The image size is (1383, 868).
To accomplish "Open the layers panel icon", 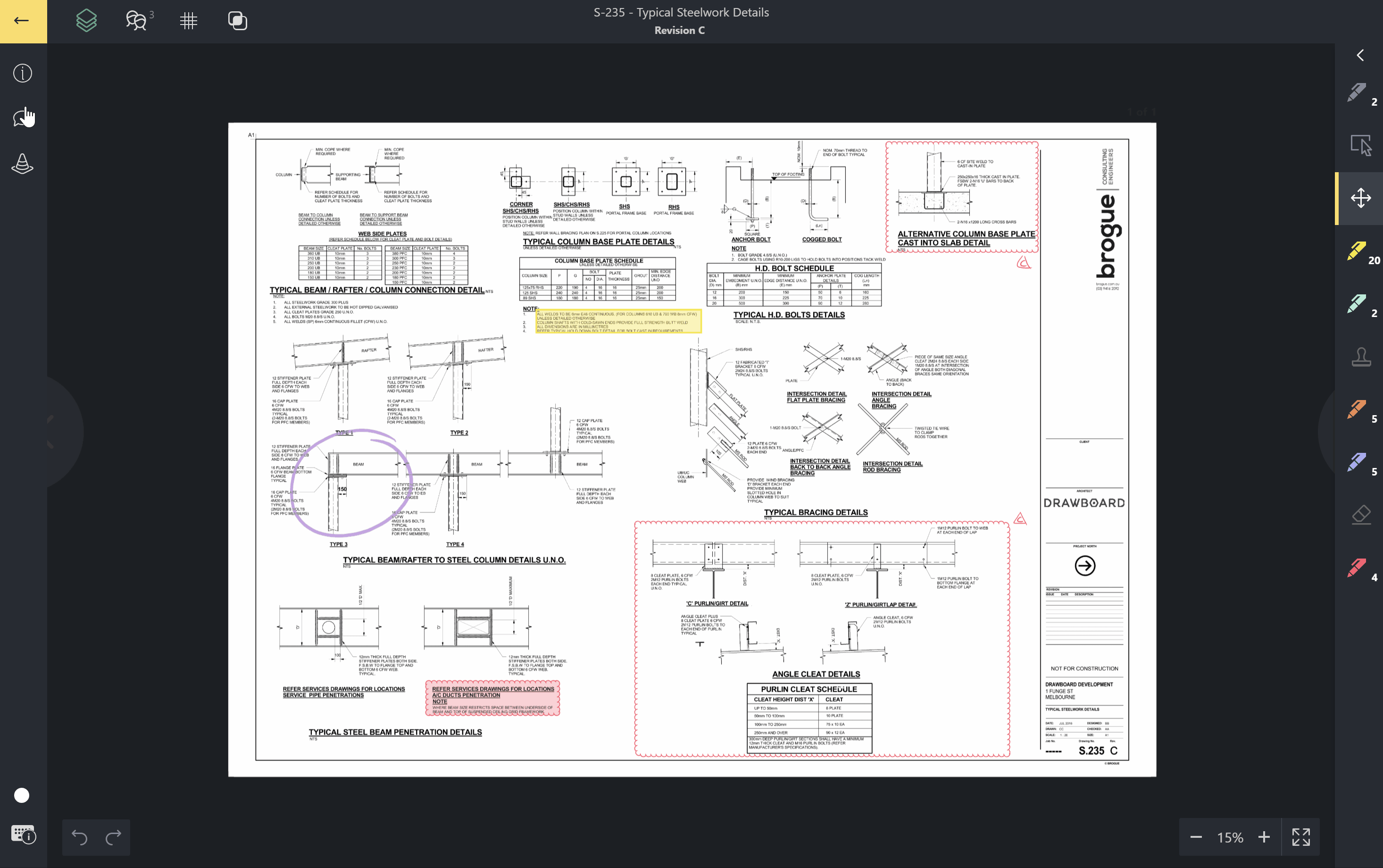I will tap(87, 21).
